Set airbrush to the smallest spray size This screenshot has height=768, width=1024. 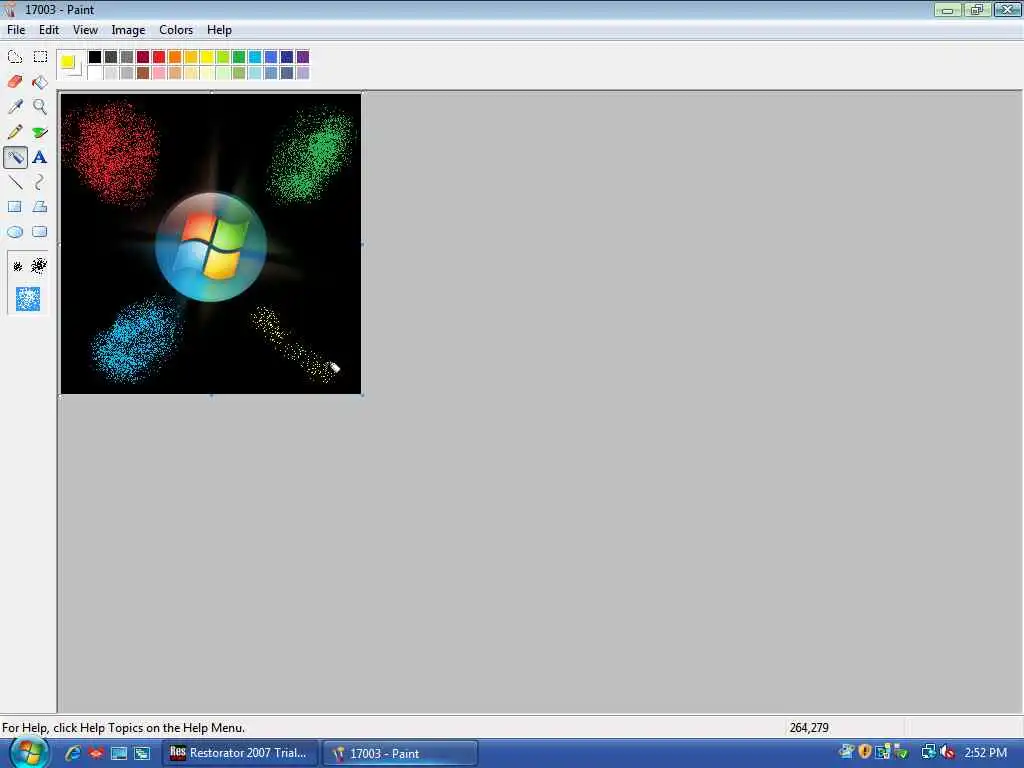coord(18,266)
